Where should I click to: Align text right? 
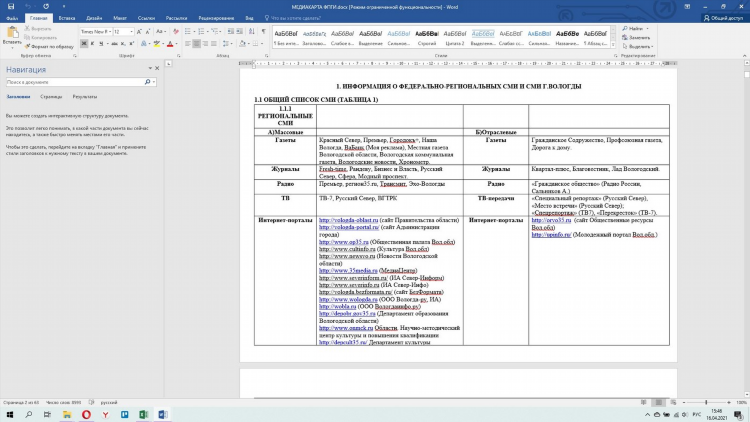click(205, 44)
